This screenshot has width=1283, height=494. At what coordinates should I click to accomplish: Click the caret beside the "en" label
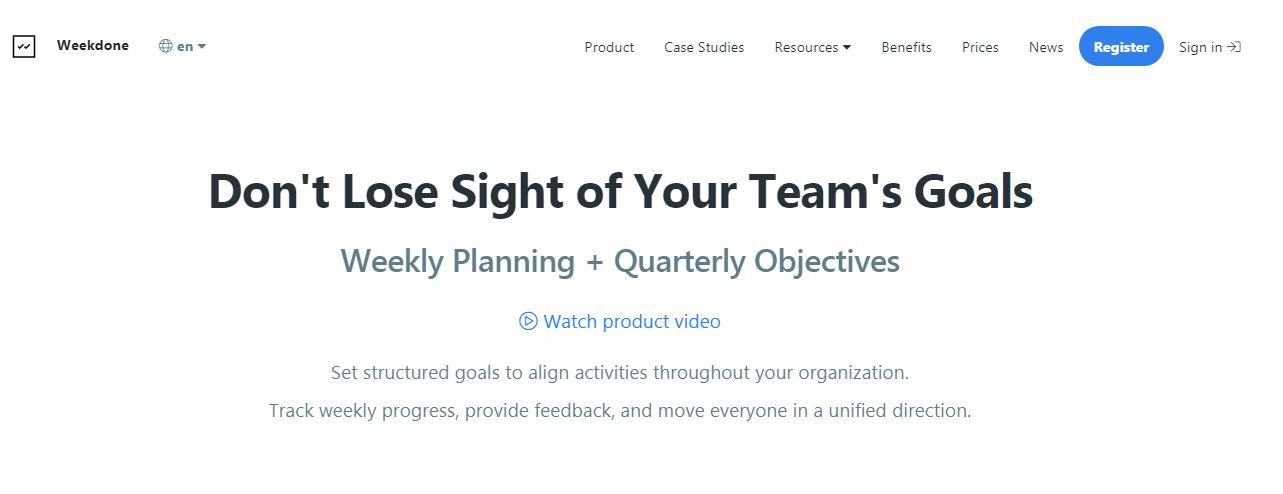coord(202,46)
